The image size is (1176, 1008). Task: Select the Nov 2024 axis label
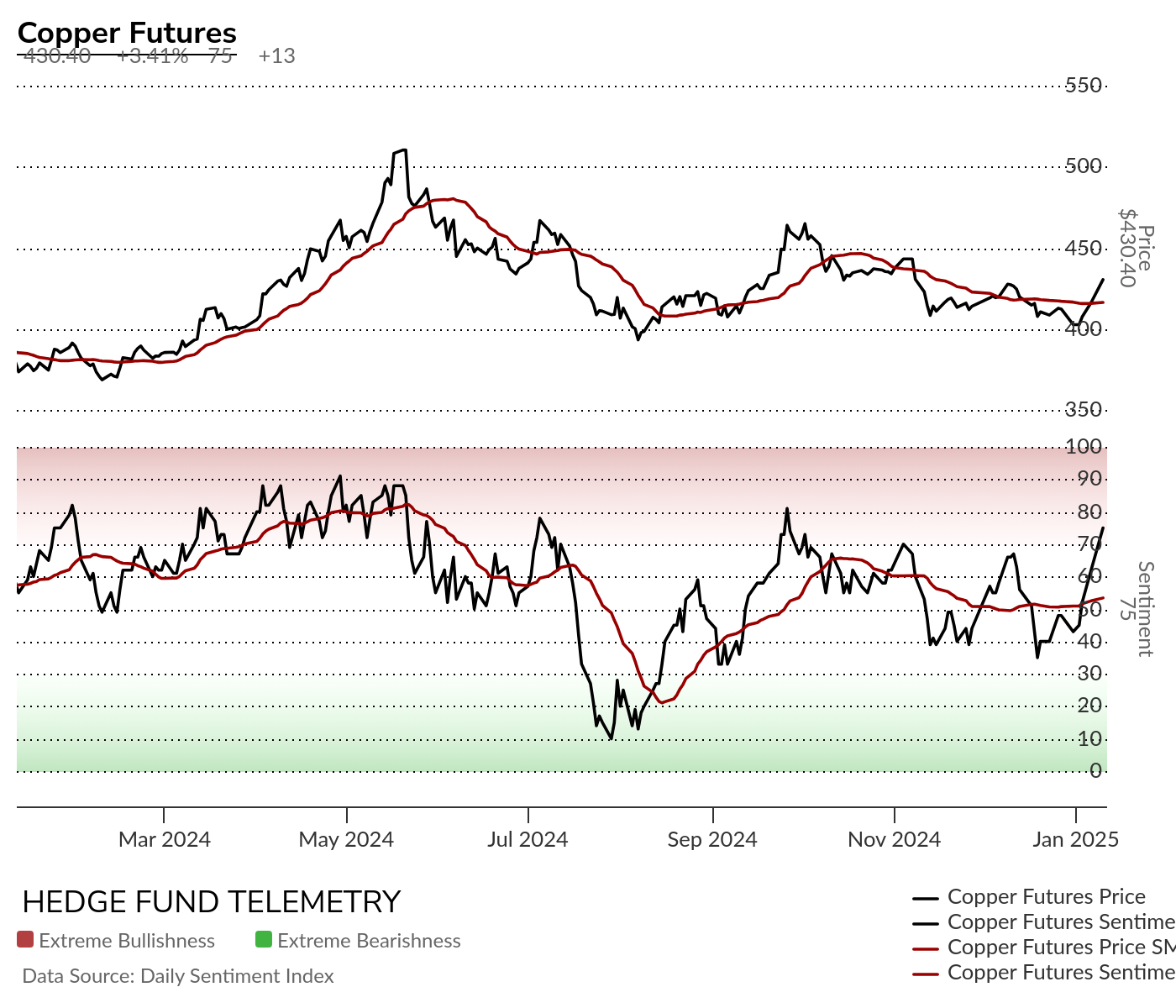pos(895,839)
